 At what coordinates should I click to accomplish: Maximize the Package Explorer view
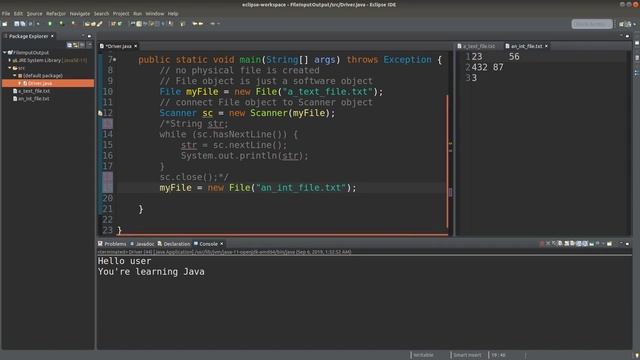click(89, 36)
